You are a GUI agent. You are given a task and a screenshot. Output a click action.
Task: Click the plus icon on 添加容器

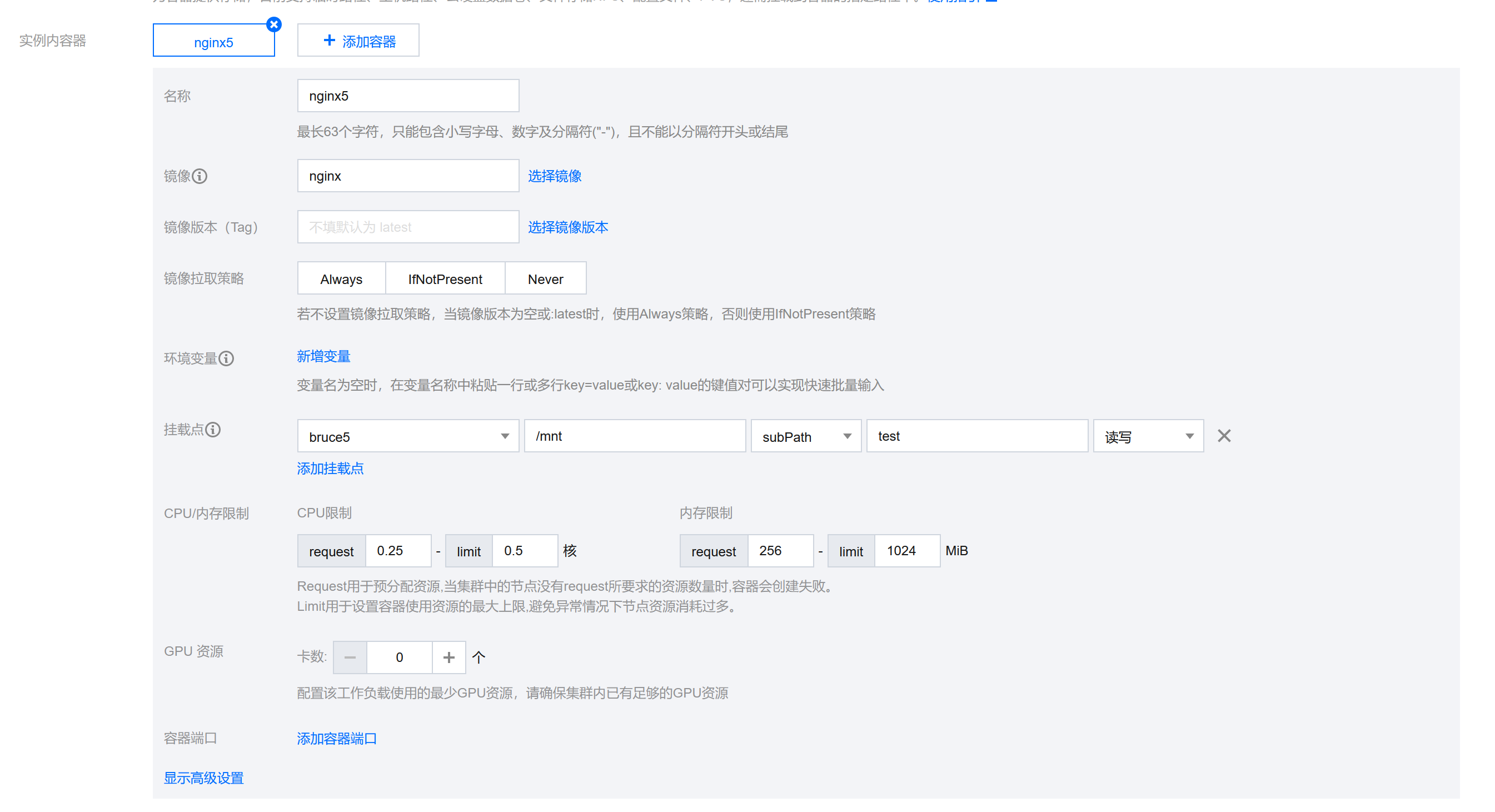pyautogui.click(x=329, y=40)
